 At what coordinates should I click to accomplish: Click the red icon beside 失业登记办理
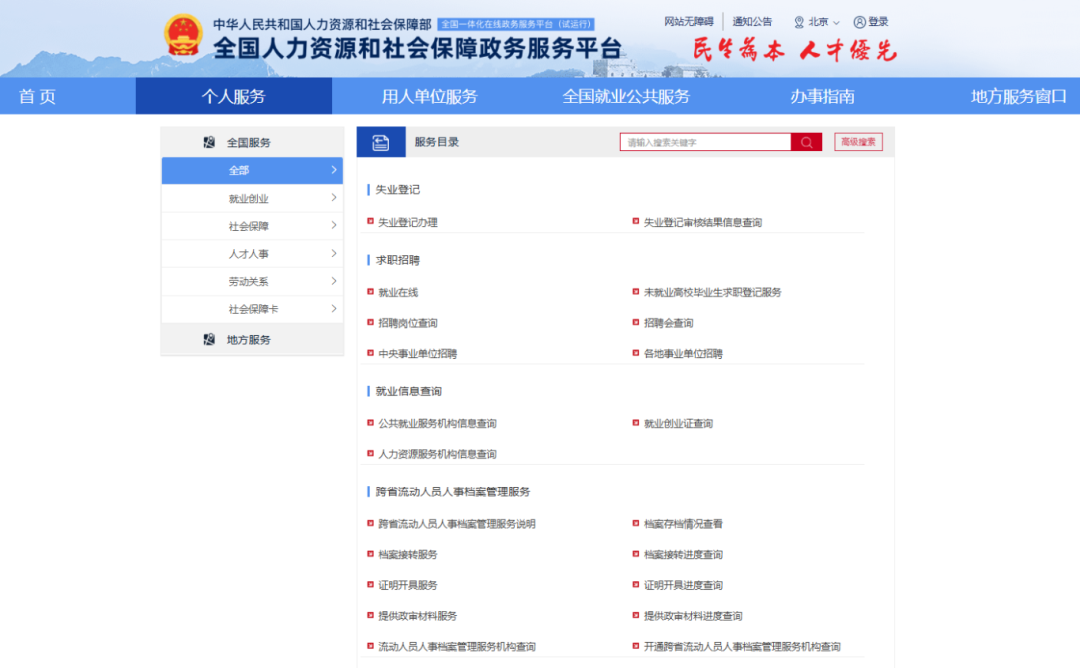(x=376, y=222)
